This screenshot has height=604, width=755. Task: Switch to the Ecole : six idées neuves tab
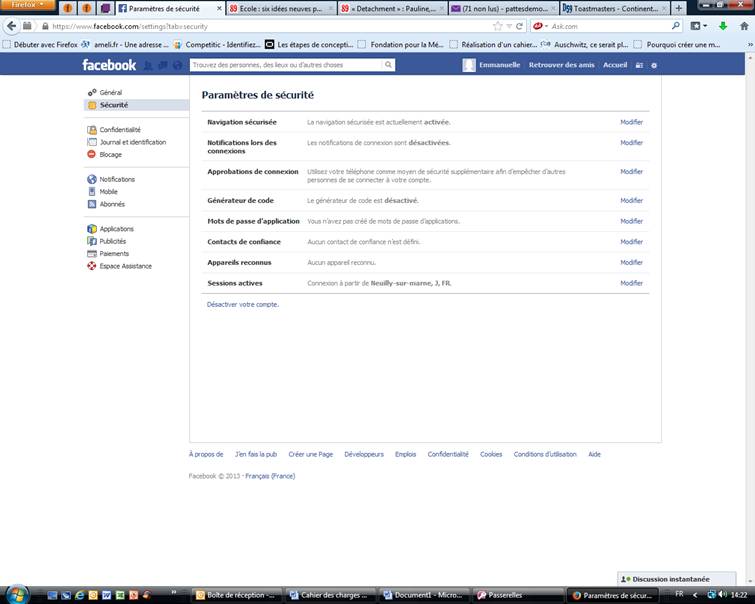282,8
